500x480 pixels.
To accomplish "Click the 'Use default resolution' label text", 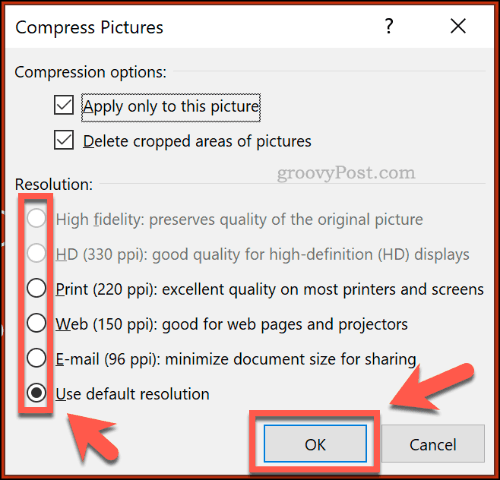I will 133,394.
